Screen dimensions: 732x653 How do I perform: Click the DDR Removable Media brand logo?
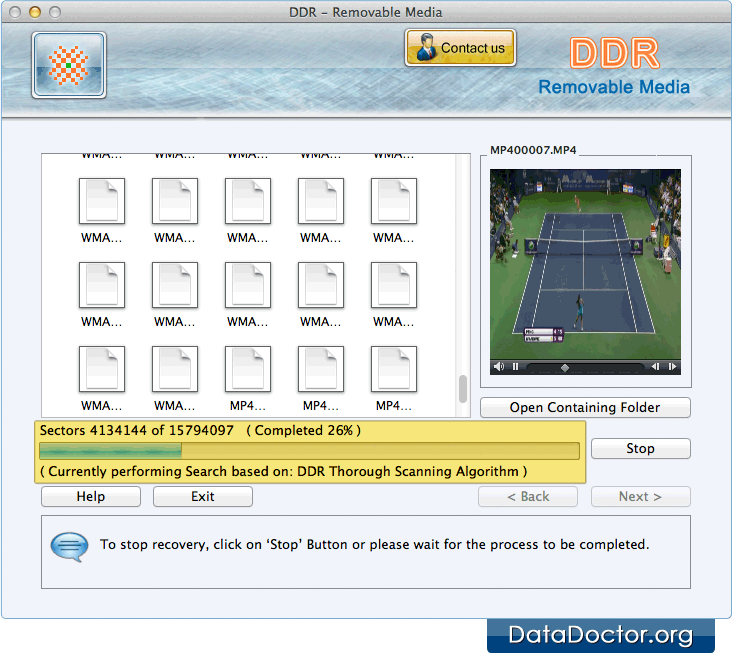point(614,67)
